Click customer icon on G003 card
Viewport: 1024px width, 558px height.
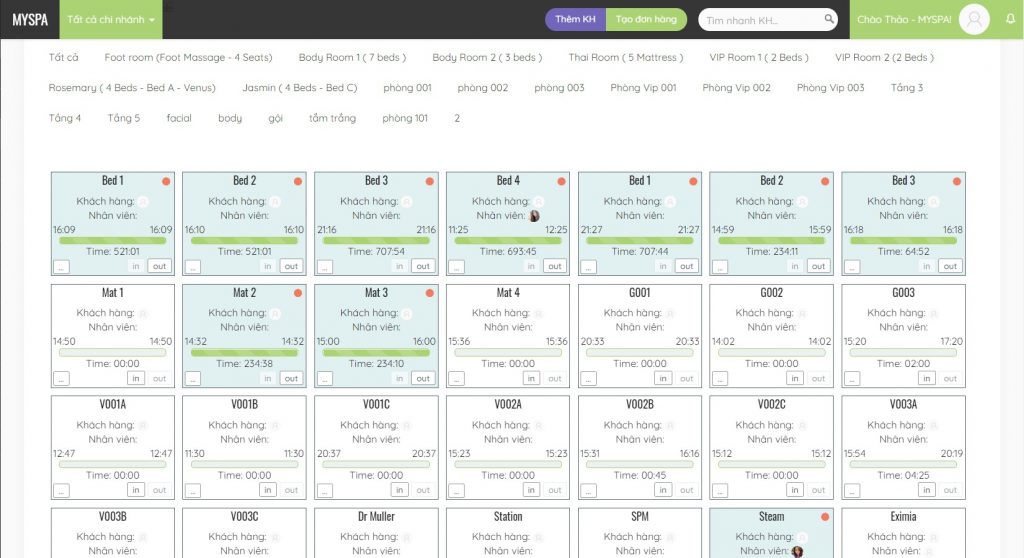pyautogui.click(x=934, y=314)
